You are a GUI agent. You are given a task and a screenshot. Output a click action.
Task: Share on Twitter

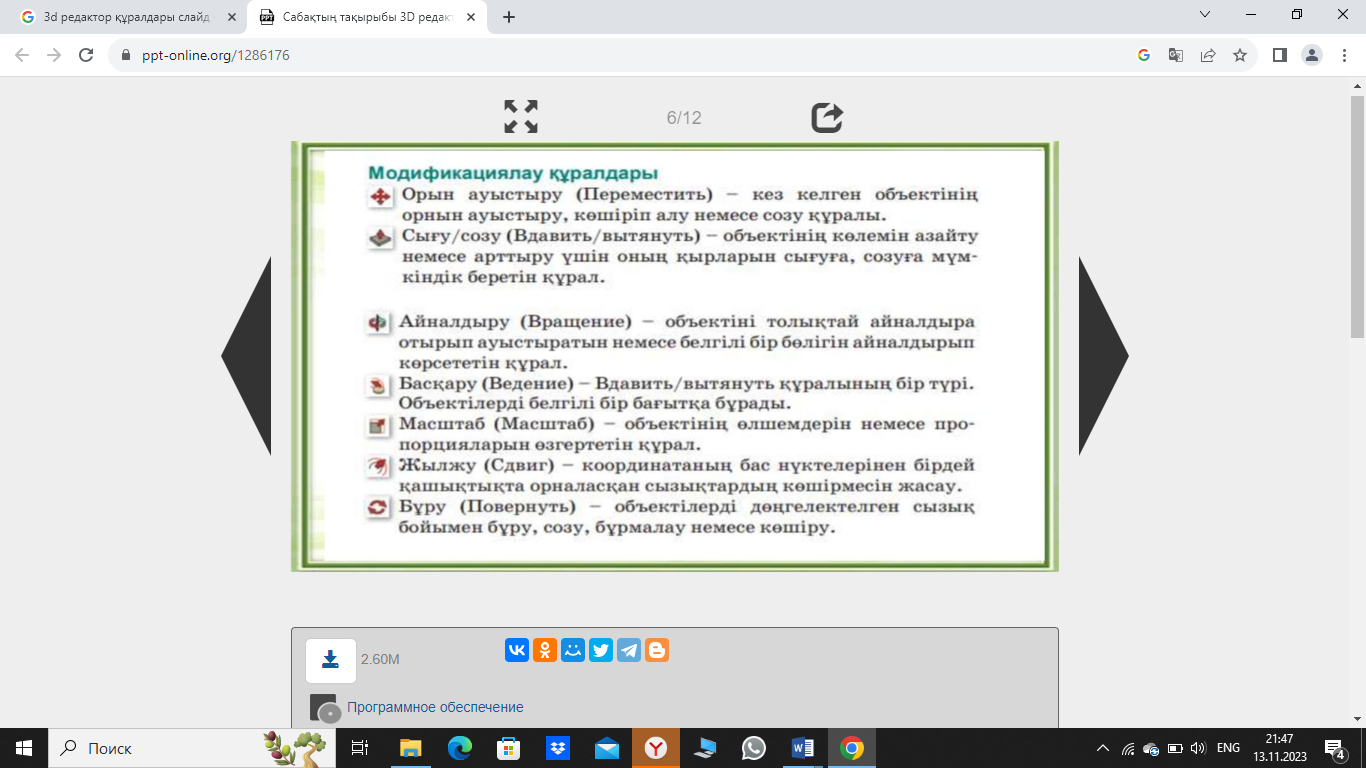point(601,650)
